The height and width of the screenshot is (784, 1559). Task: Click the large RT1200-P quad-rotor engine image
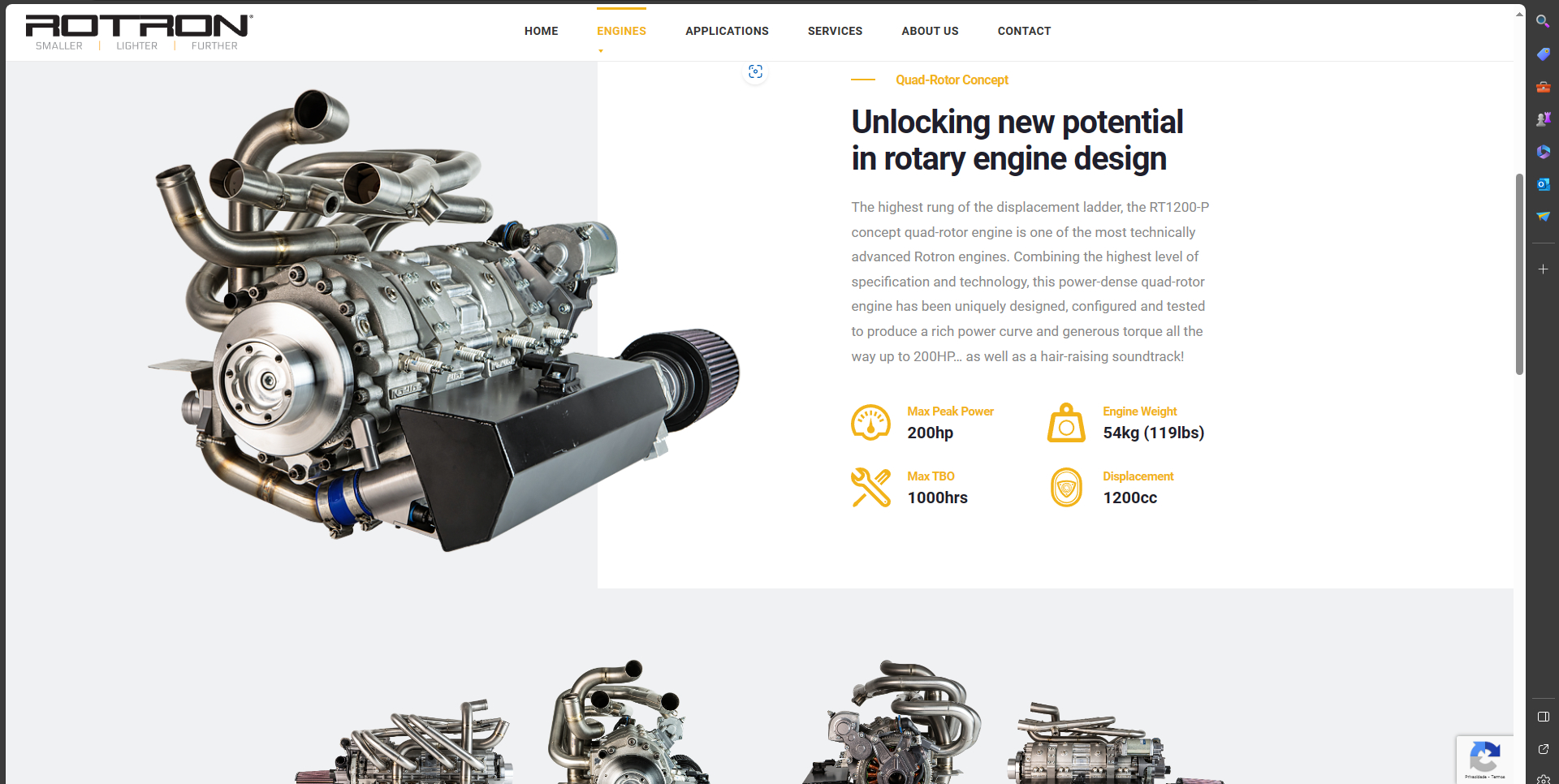443,320
